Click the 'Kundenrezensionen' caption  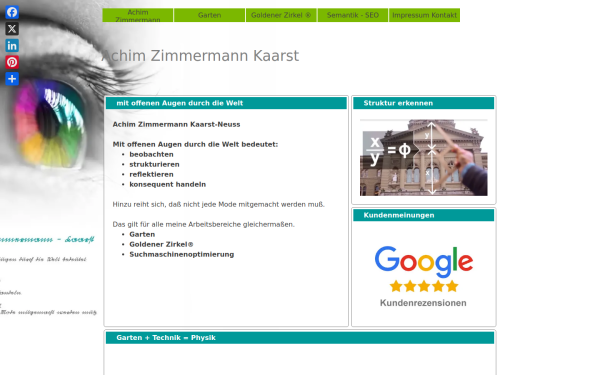pos(423,303)
